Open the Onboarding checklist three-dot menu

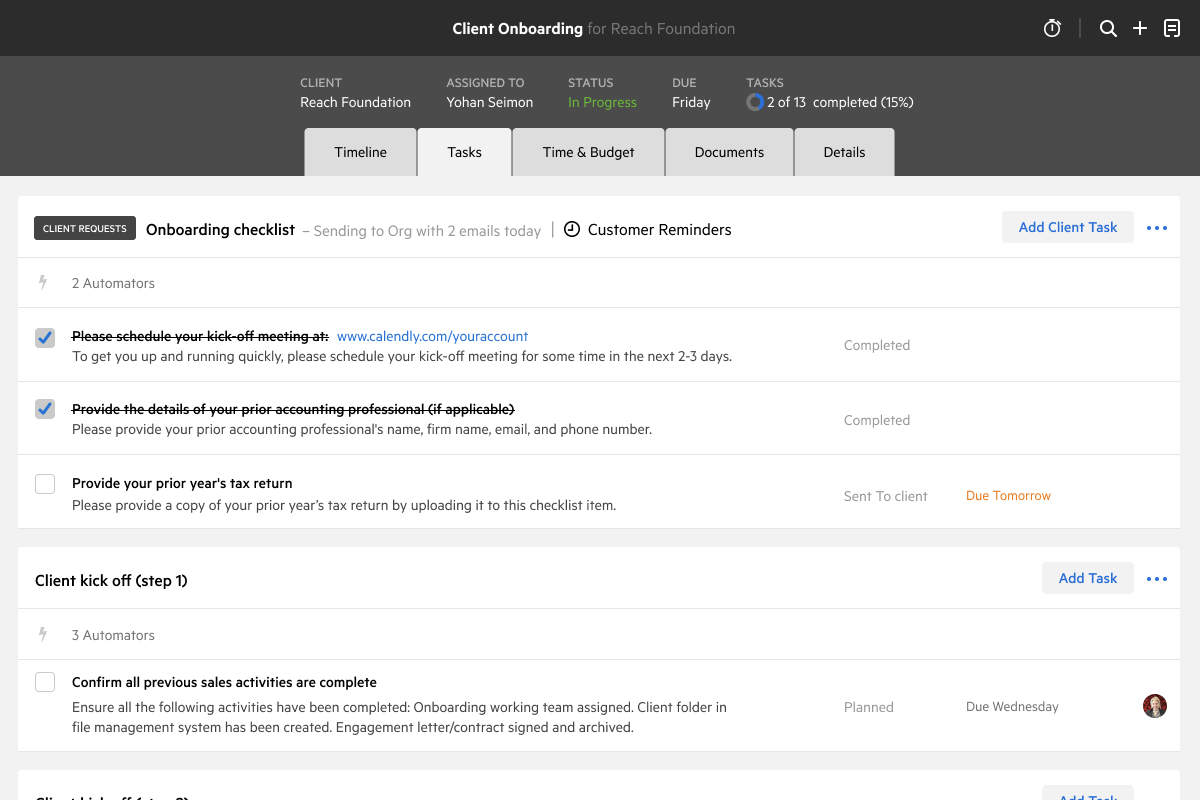click(1157, 228)
